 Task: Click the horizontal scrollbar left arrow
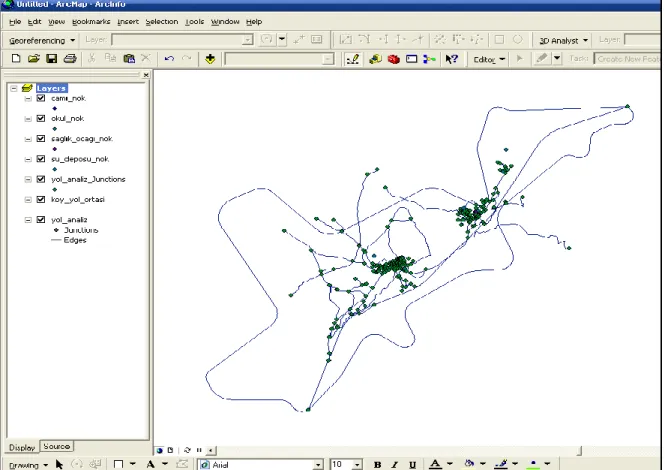(x=210, y=450)
